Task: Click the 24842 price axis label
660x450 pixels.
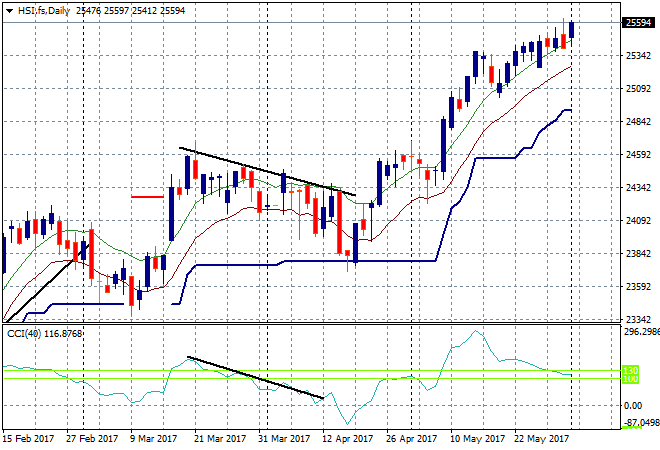Action: pos(639,122)
